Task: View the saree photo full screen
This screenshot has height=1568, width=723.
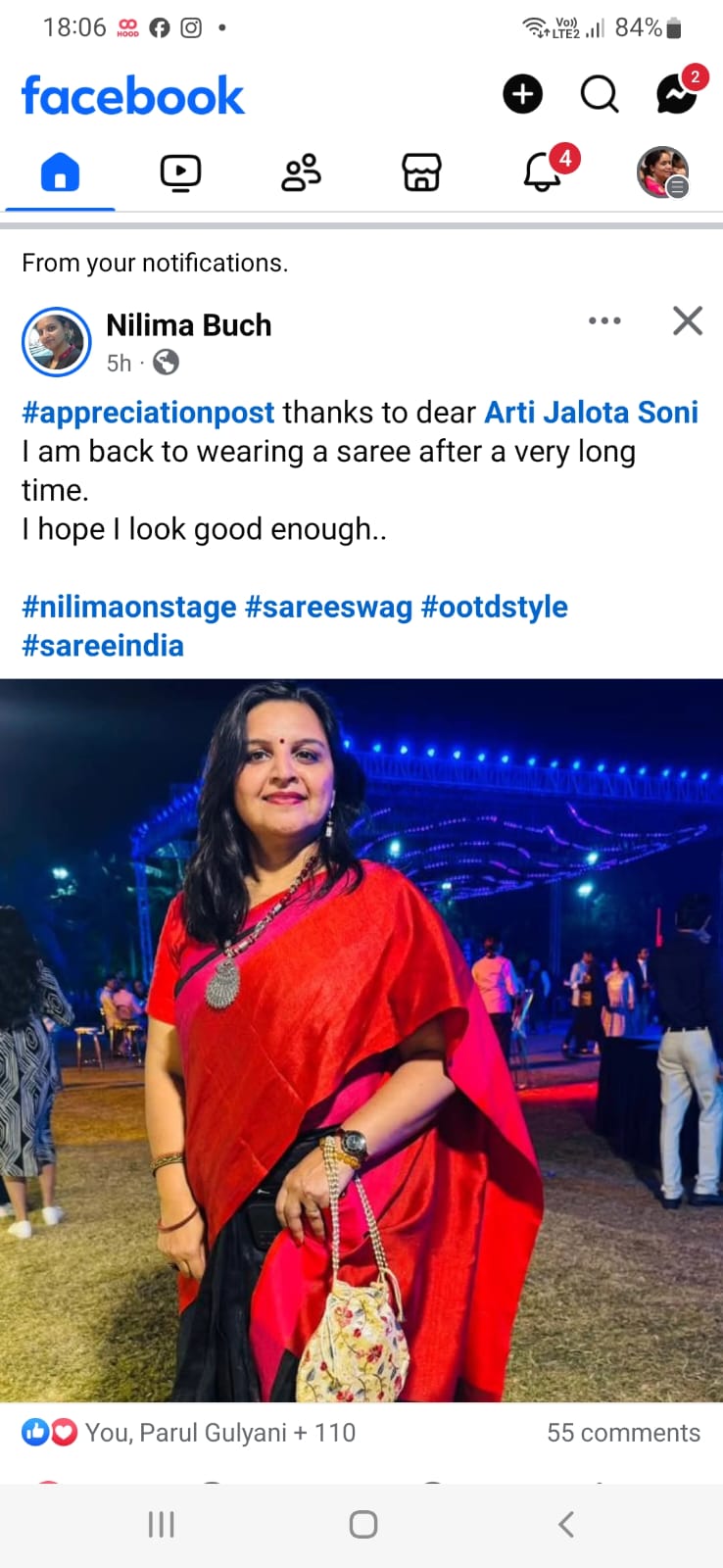Action: pos(361,1040)
